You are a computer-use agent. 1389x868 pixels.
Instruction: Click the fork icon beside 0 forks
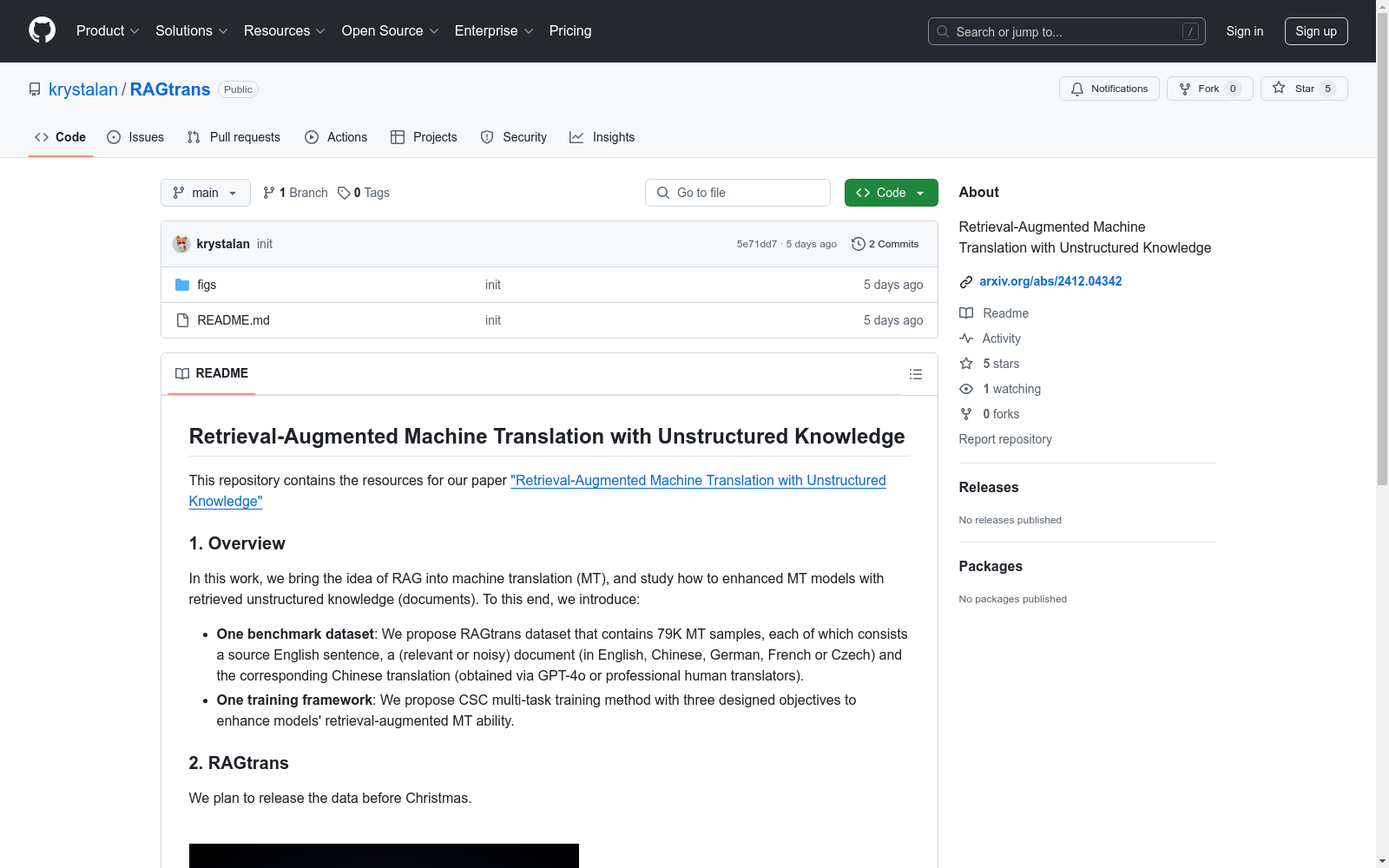pos(966,414)
